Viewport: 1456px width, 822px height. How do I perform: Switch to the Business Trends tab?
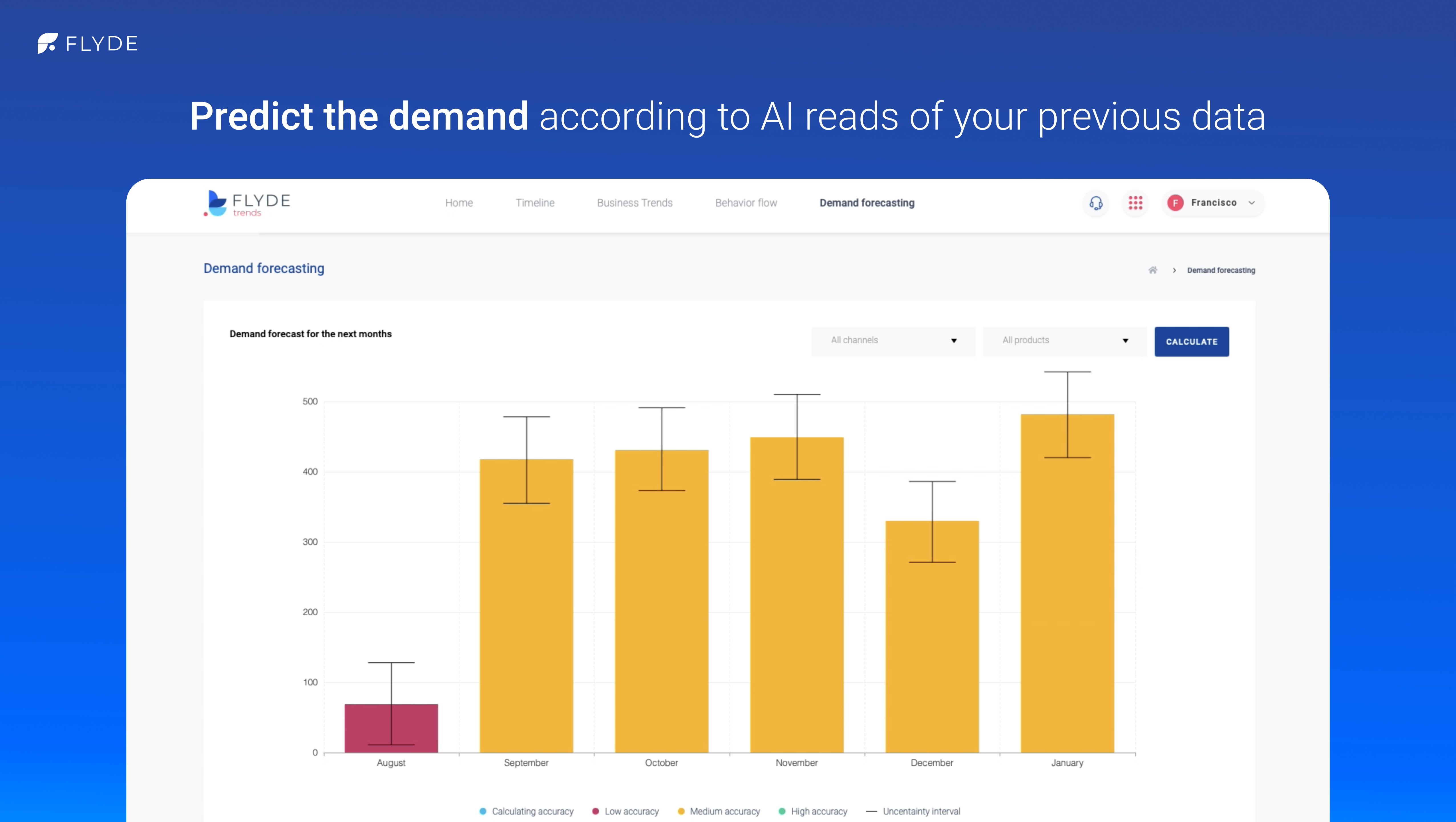(635, 203)
